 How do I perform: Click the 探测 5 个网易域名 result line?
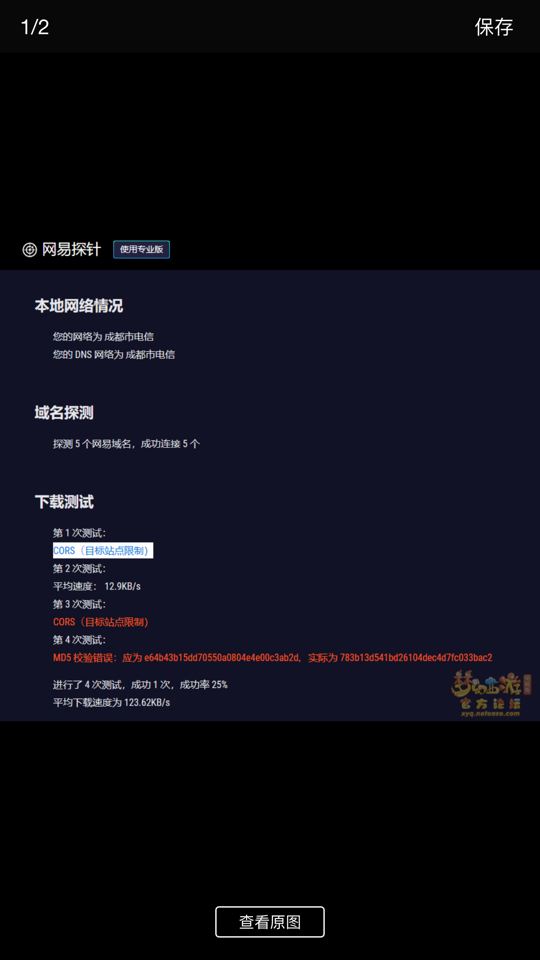(126, 444)
